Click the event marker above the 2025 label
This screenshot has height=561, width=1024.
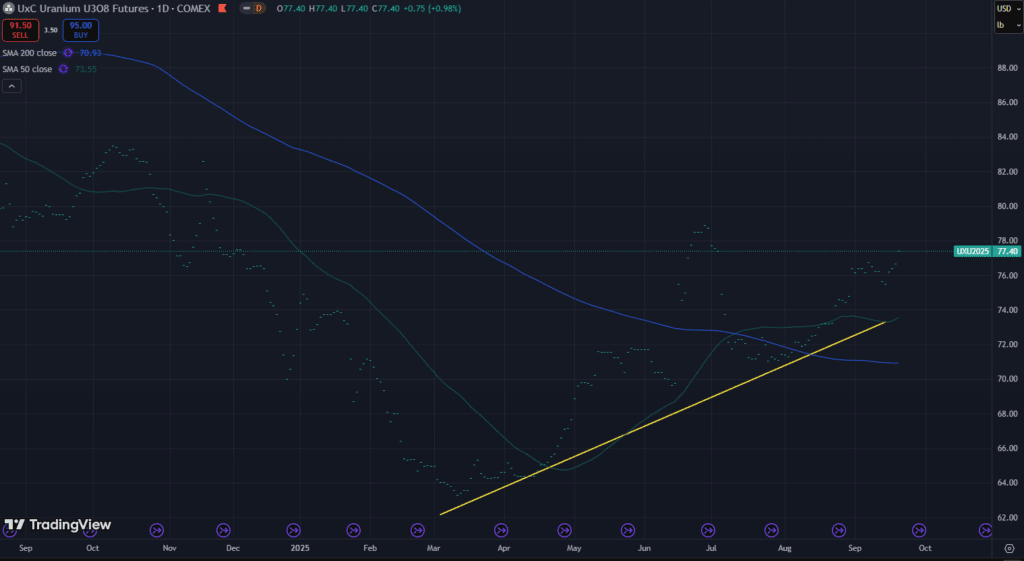(x=294, y=530)
